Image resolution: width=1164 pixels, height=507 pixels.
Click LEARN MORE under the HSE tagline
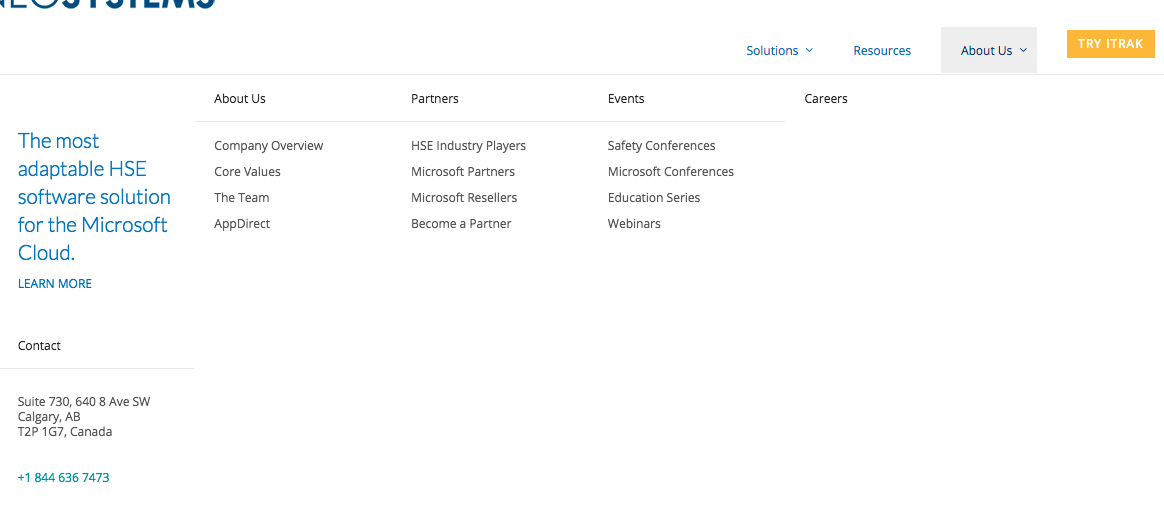coord(55,284)
